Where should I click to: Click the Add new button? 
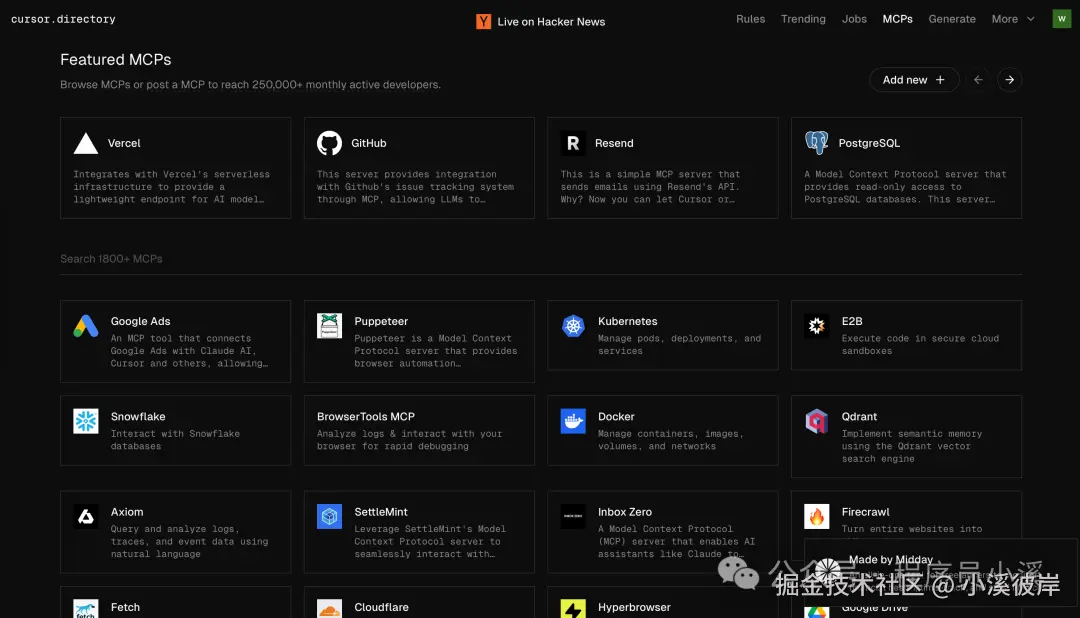[x=914, y=80]
